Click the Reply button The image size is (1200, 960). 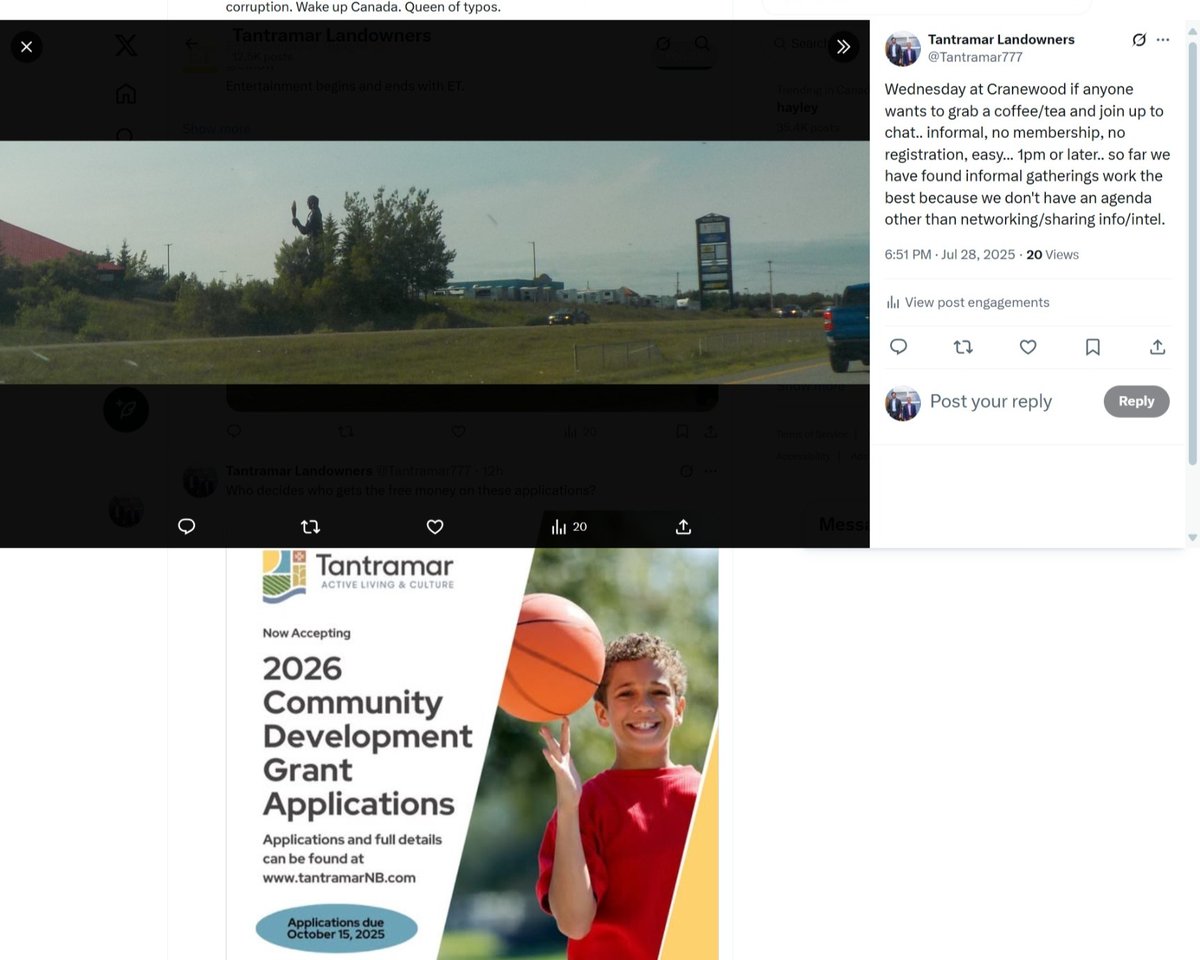(1136, 400)
